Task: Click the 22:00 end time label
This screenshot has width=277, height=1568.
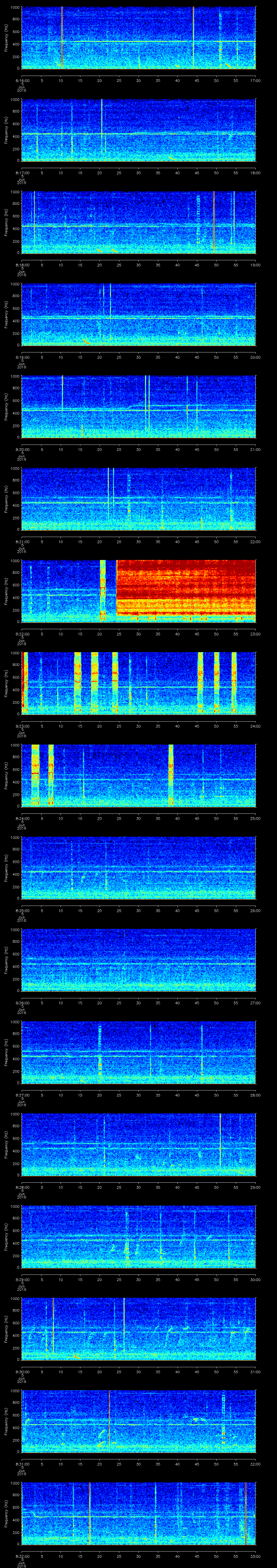Action: pos(256,542)
